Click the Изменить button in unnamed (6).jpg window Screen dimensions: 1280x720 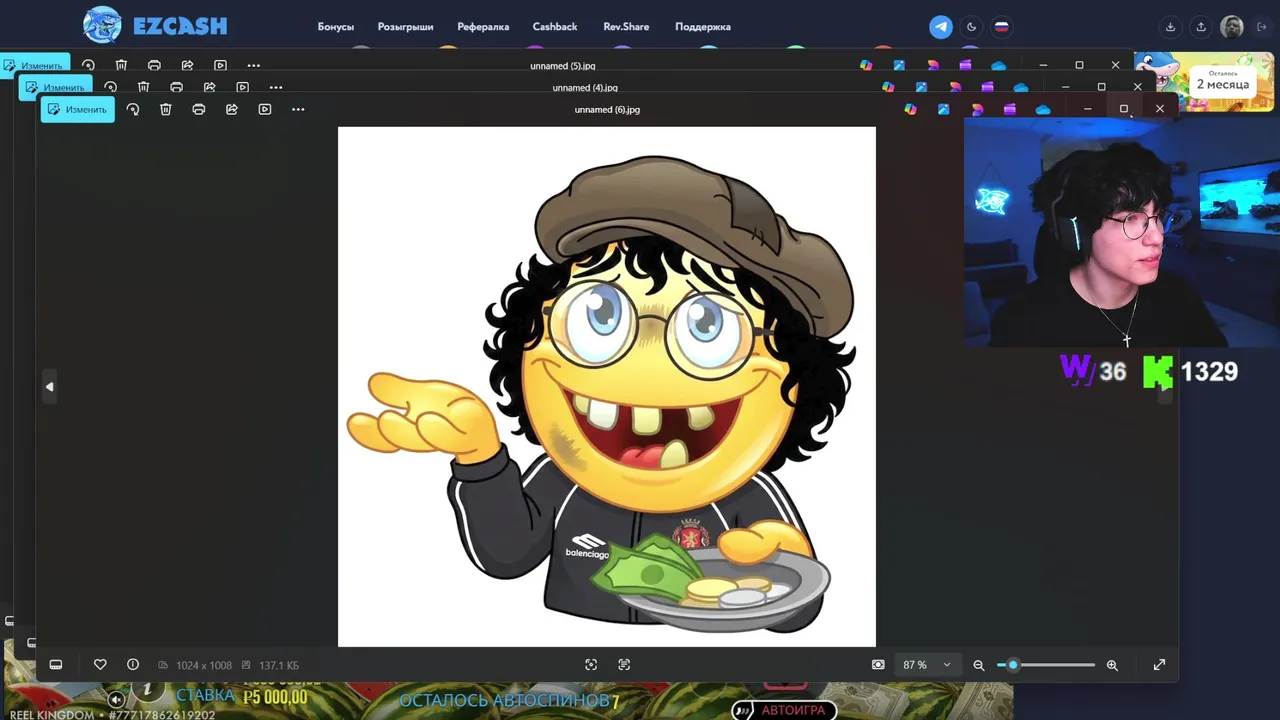coord(77,109)
